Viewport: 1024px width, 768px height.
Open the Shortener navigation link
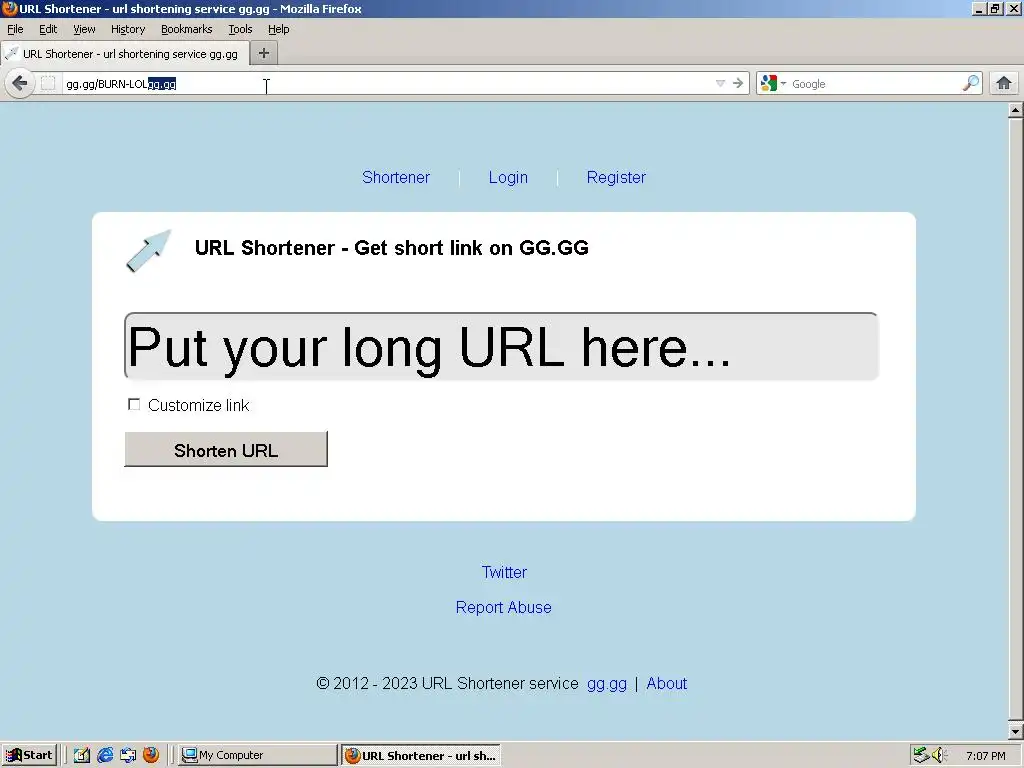pos(396,177)
